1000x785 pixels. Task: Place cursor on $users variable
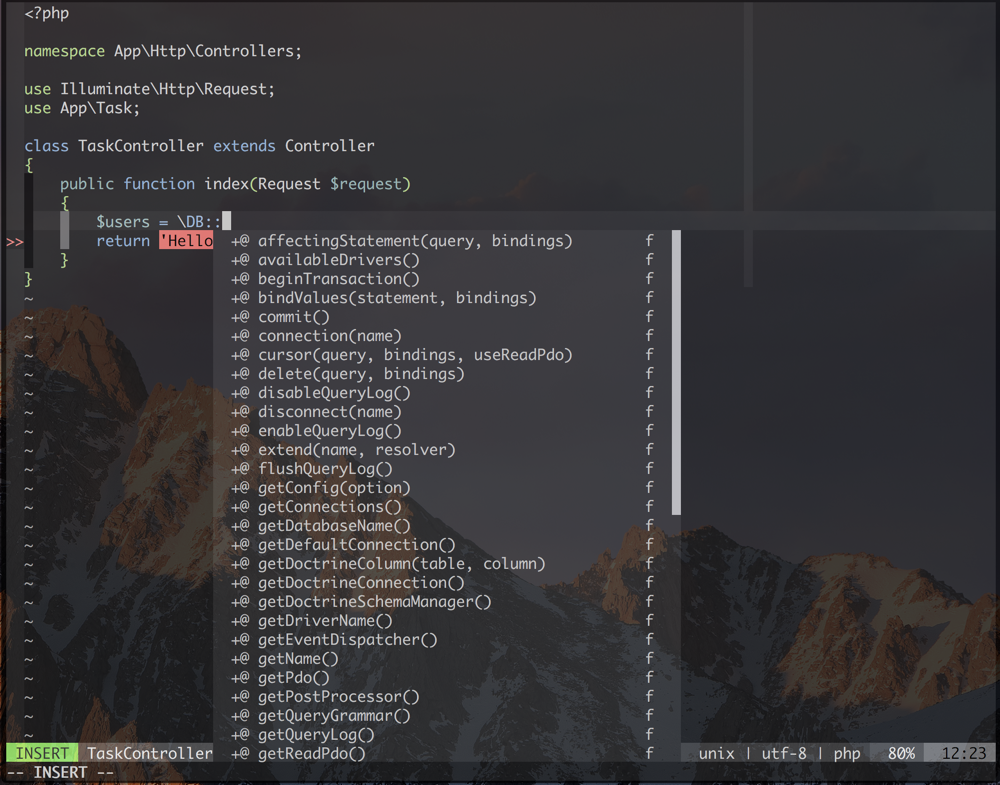tap(122, 222)
